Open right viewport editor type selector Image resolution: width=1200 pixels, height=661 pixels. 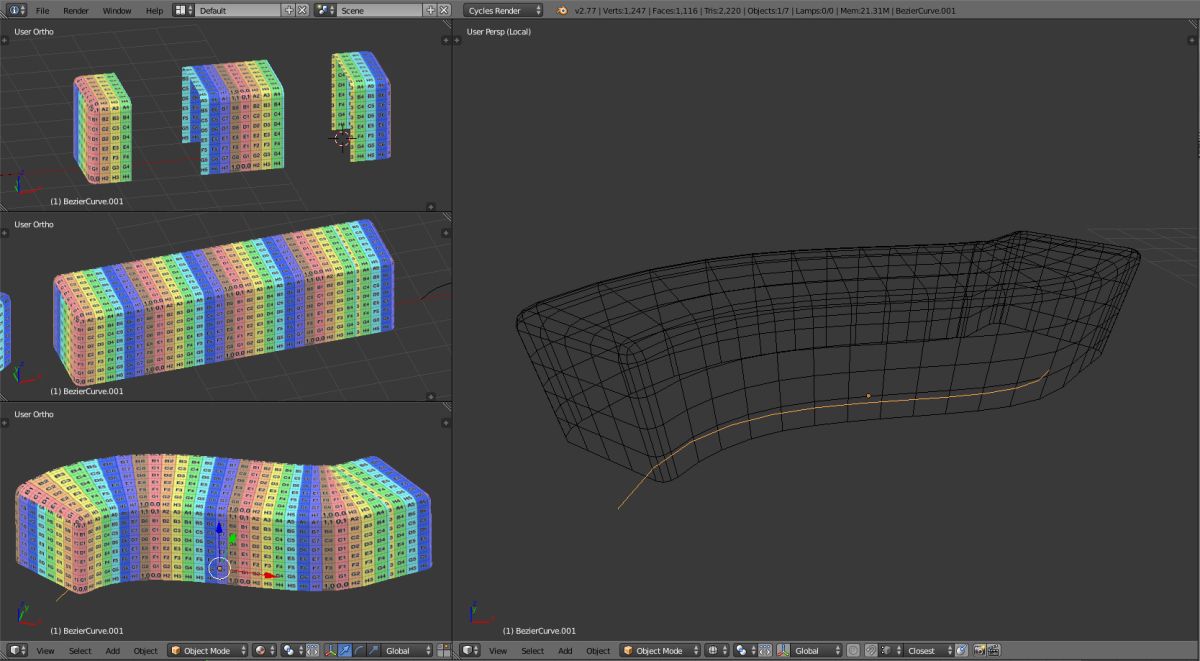tap(470, 651)
